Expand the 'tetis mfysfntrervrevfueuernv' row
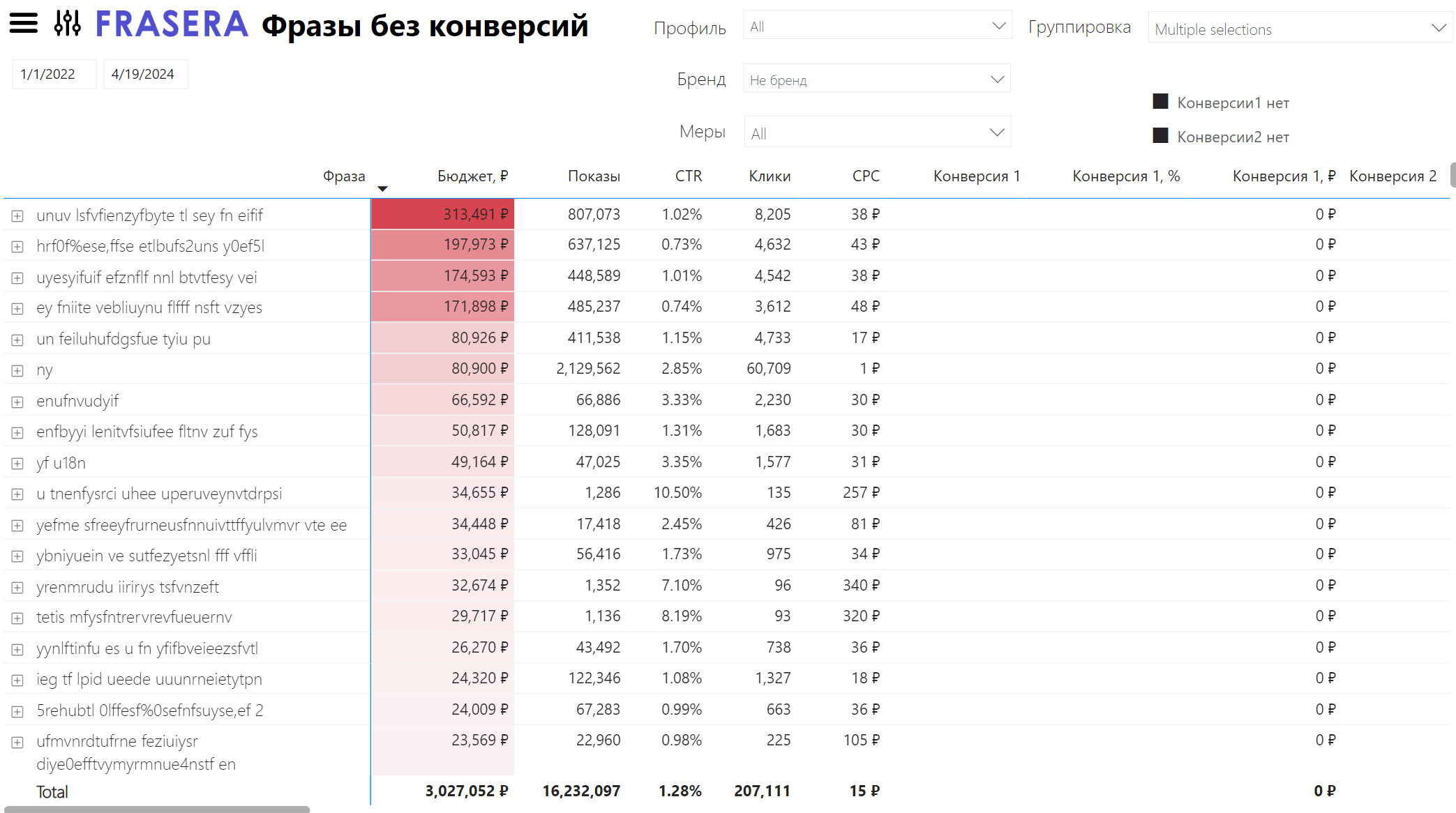This screenshot has height=813, width=1456. (17, 618)
